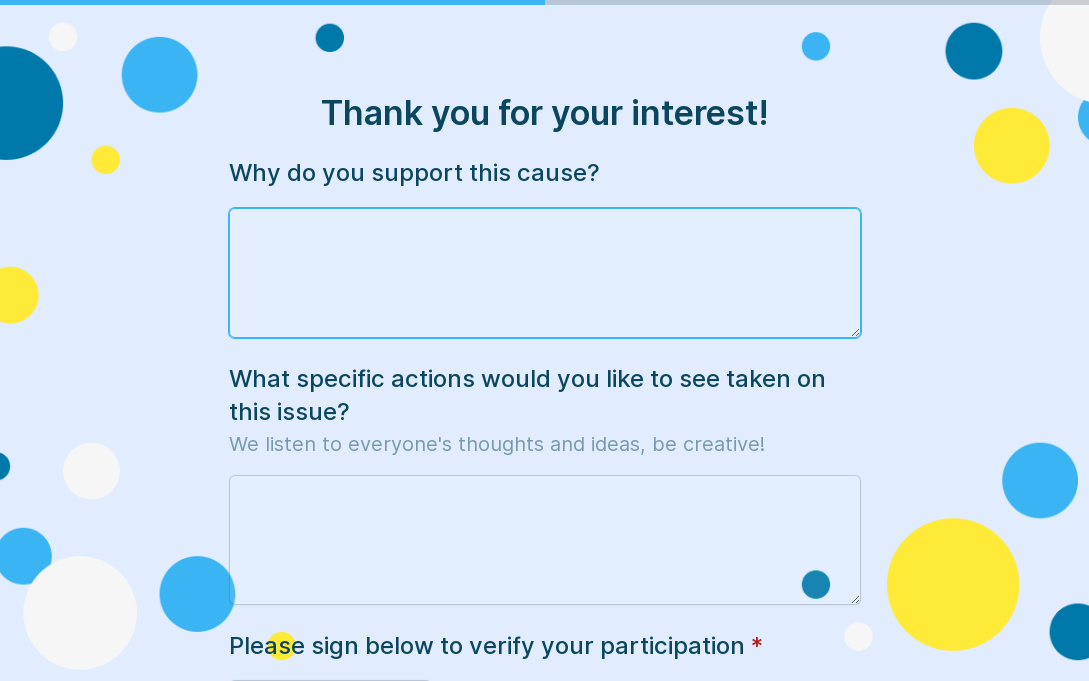The width and height of the screenshot is (1089, 681).
Task: Click the light blue circle in the upper left
Action: click(159, 75)
